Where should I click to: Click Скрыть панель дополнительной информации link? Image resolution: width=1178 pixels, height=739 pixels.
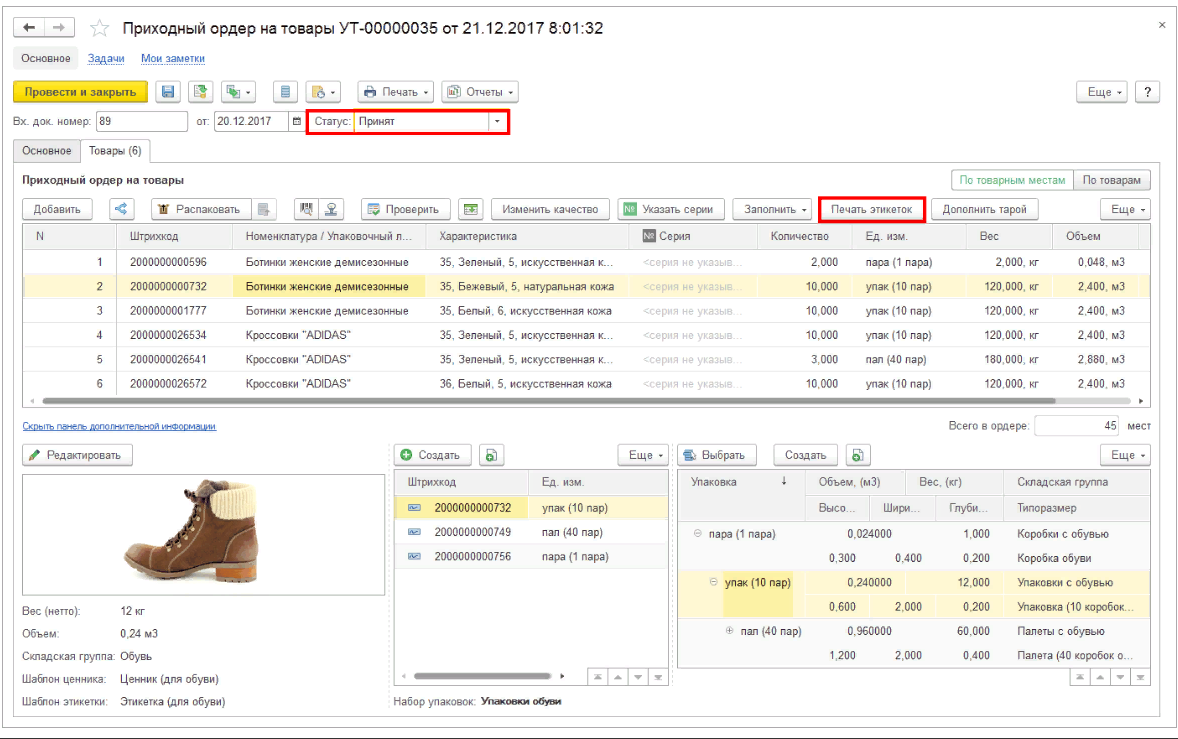(x=119, y=426)
